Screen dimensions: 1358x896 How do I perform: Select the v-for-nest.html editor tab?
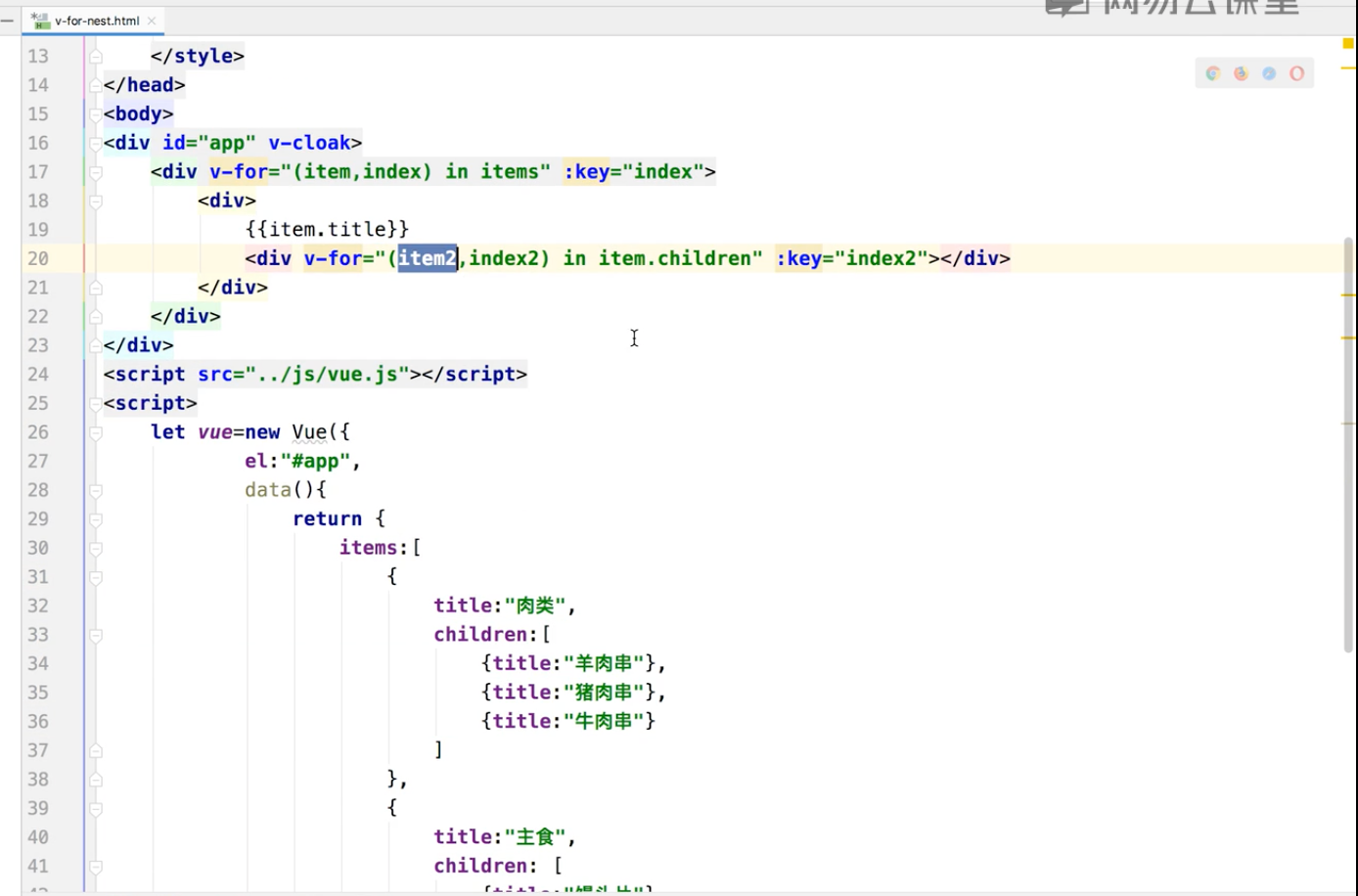[93, 21]
